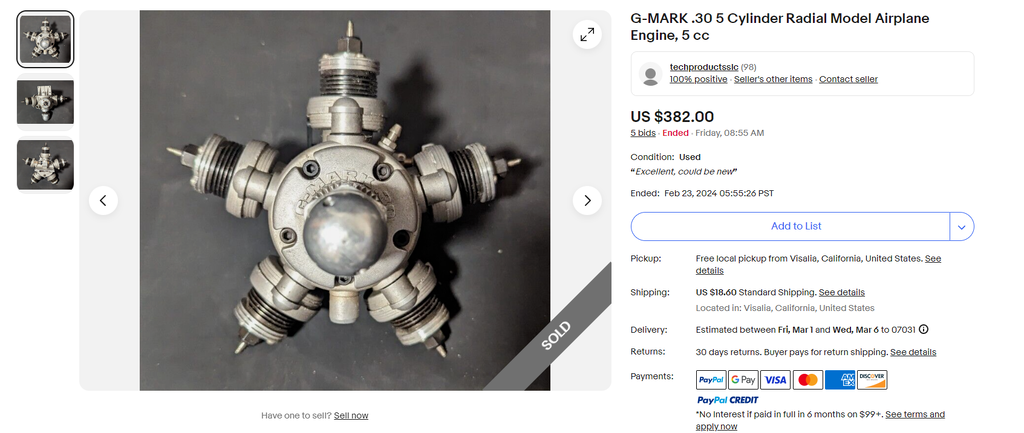This screenshot has width=1024, height=433.
Task: Select the second engine thumbnail
Action: pos(45,102)
